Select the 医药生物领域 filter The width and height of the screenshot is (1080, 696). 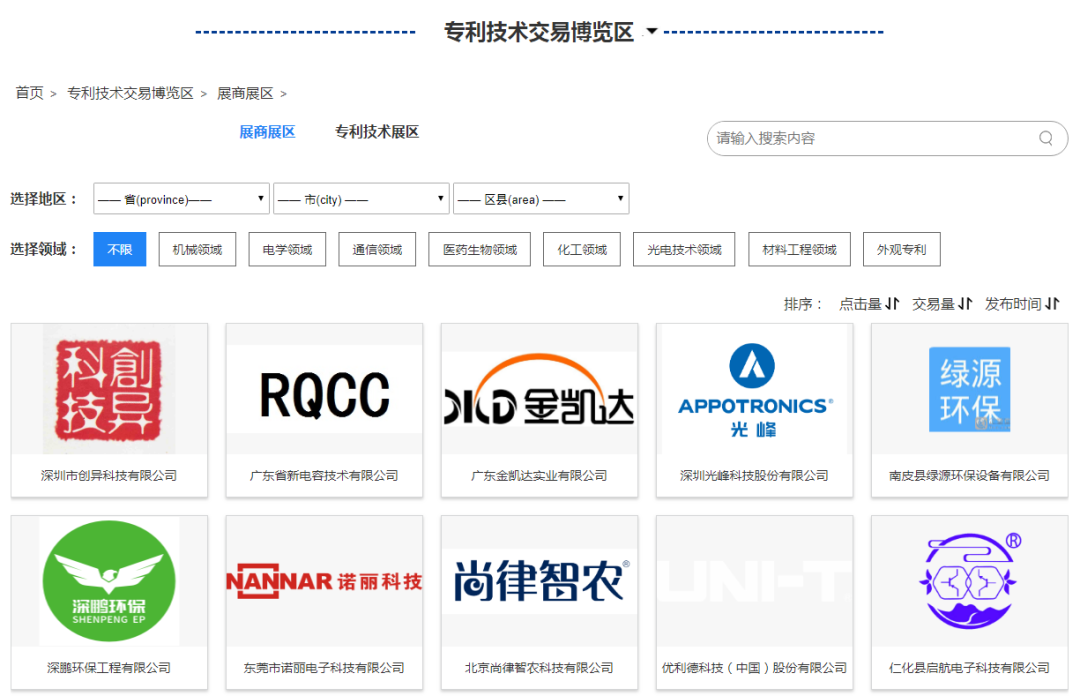479,249
